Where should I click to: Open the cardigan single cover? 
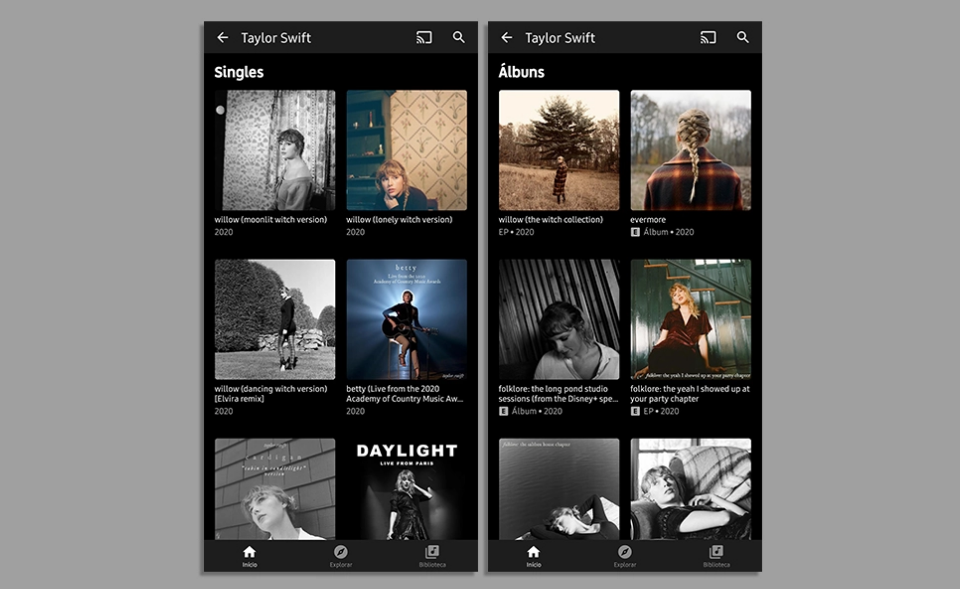(x=275, y=489)
